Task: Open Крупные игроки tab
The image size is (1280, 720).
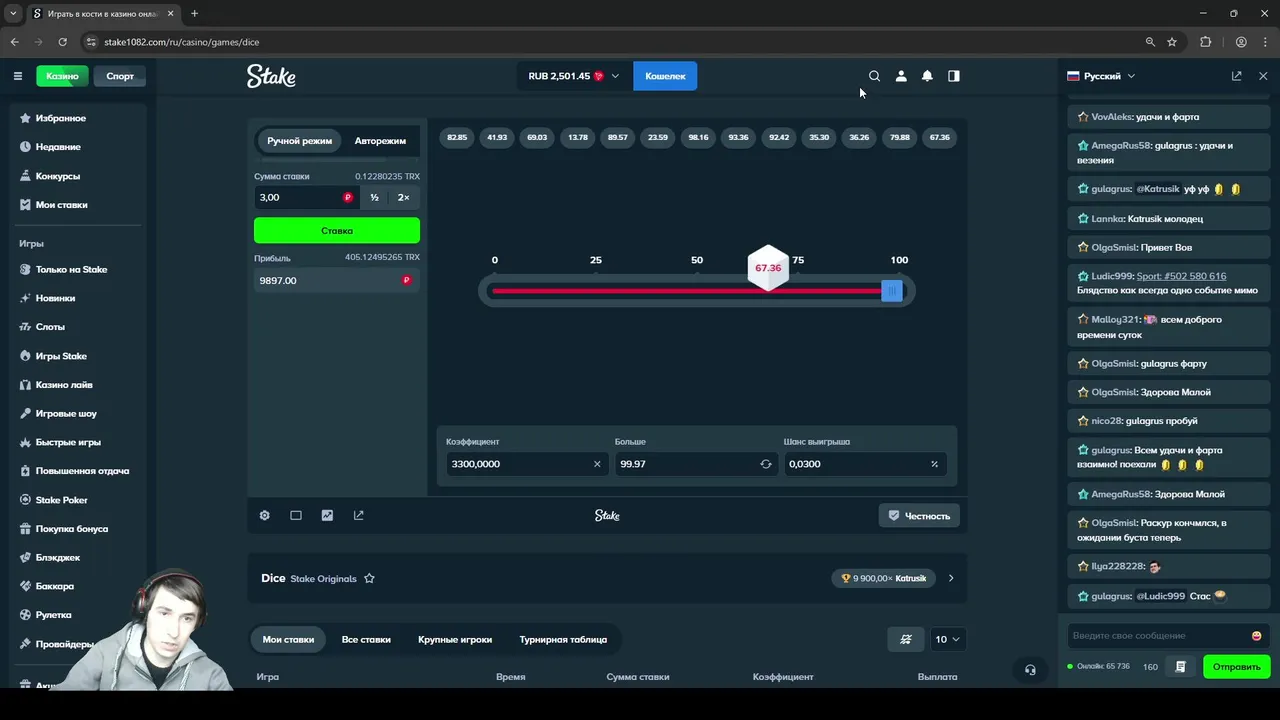Action: tap(455, 639)
